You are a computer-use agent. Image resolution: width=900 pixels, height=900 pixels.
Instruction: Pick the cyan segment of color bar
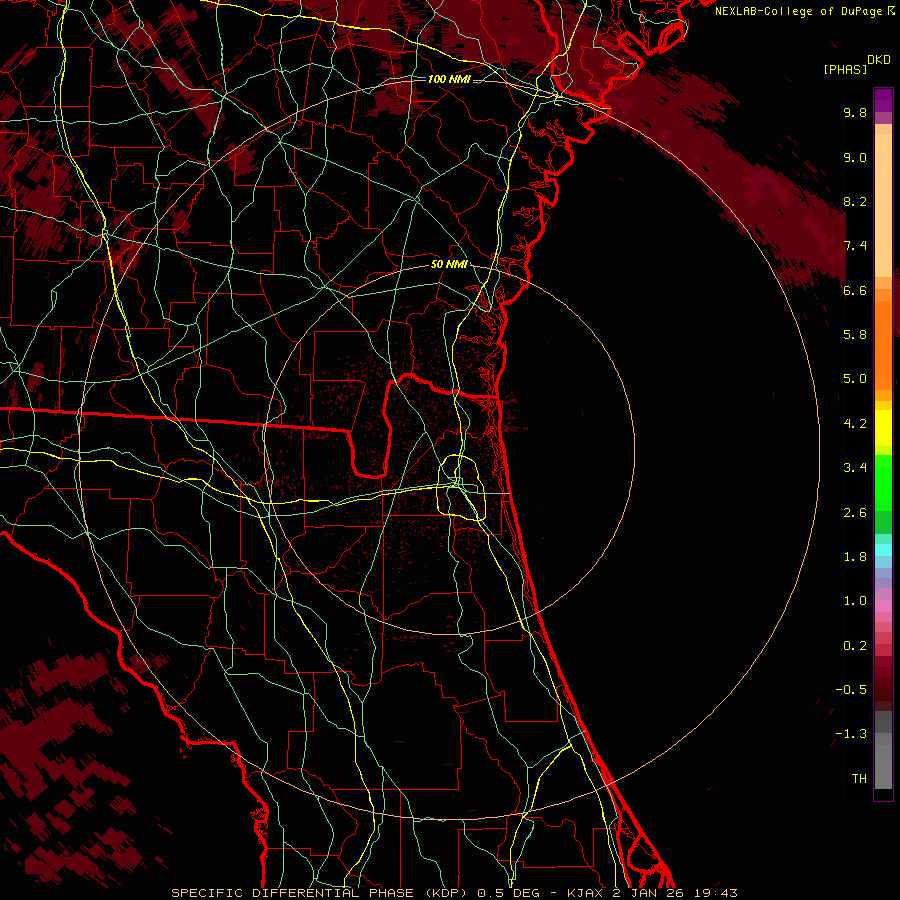[883, 550]
